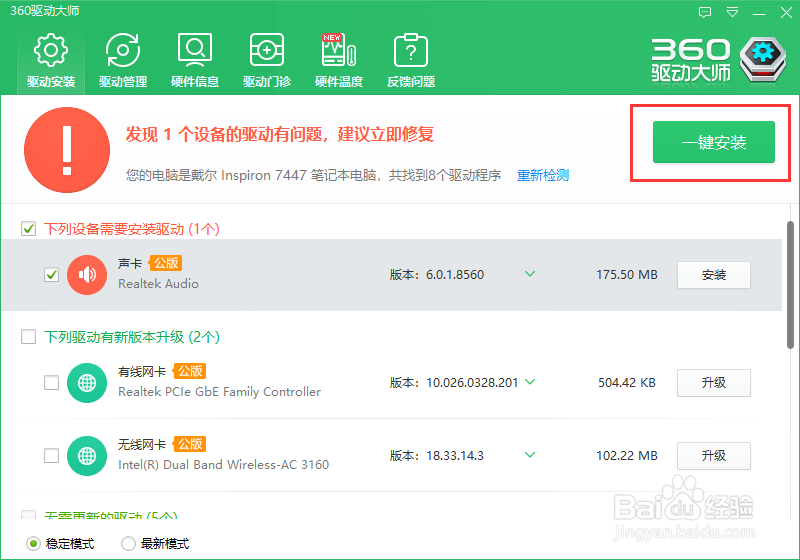Expand version dropdown for 10.026.0328.201
This screenshot has height=560, width=800.
pos(530,381)
